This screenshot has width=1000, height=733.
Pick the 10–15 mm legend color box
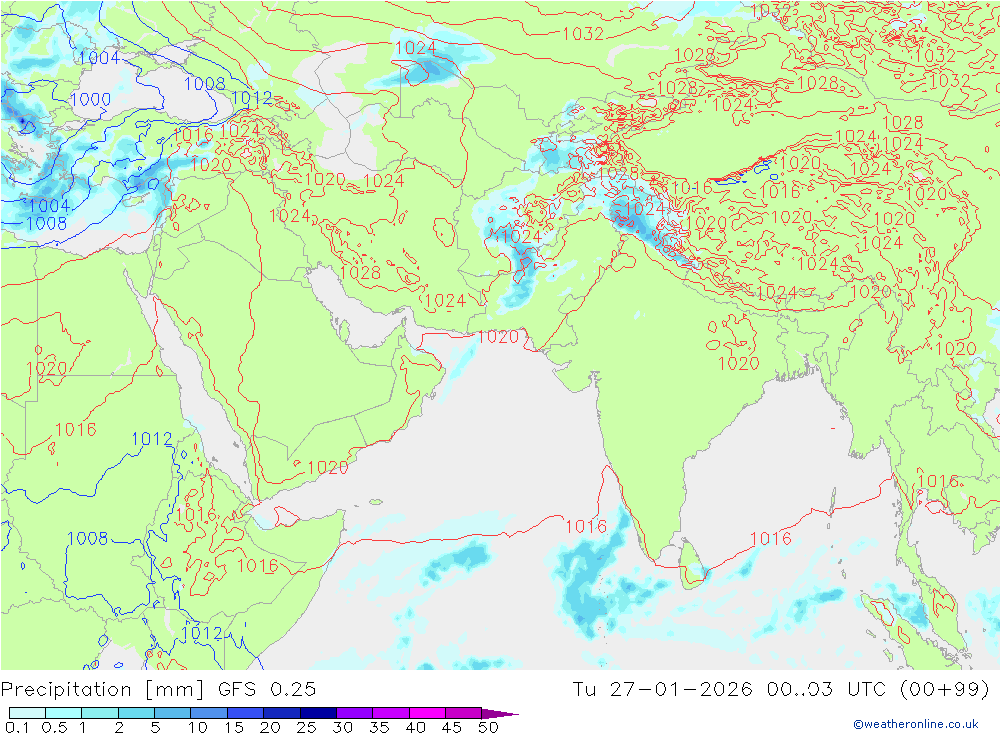209,713
